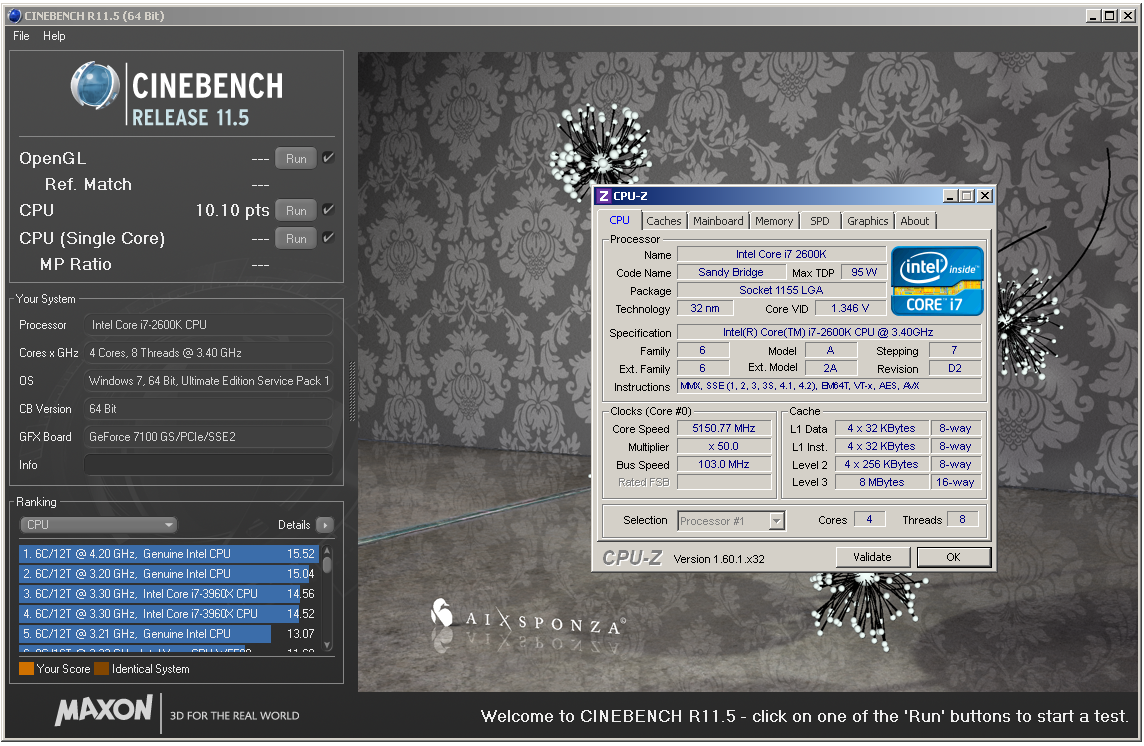This screenshot has width=1144, height=746.
Task: Click the Intel Core i7-2600K CPU processor field
Action: point(209,325)
